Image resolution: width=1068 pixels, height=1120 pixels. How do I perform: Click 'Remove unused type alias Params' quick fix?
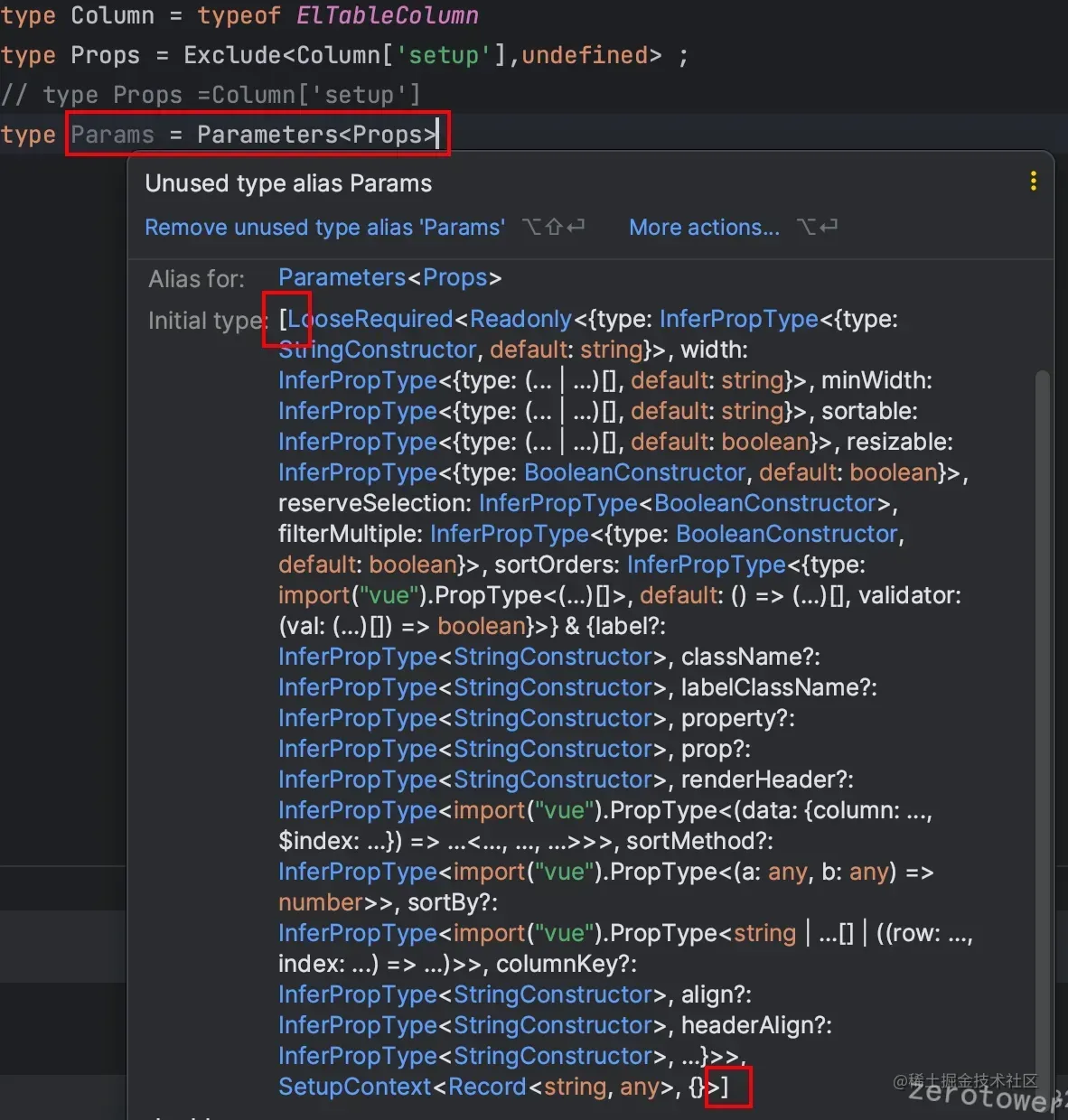(x=324, y=227)
